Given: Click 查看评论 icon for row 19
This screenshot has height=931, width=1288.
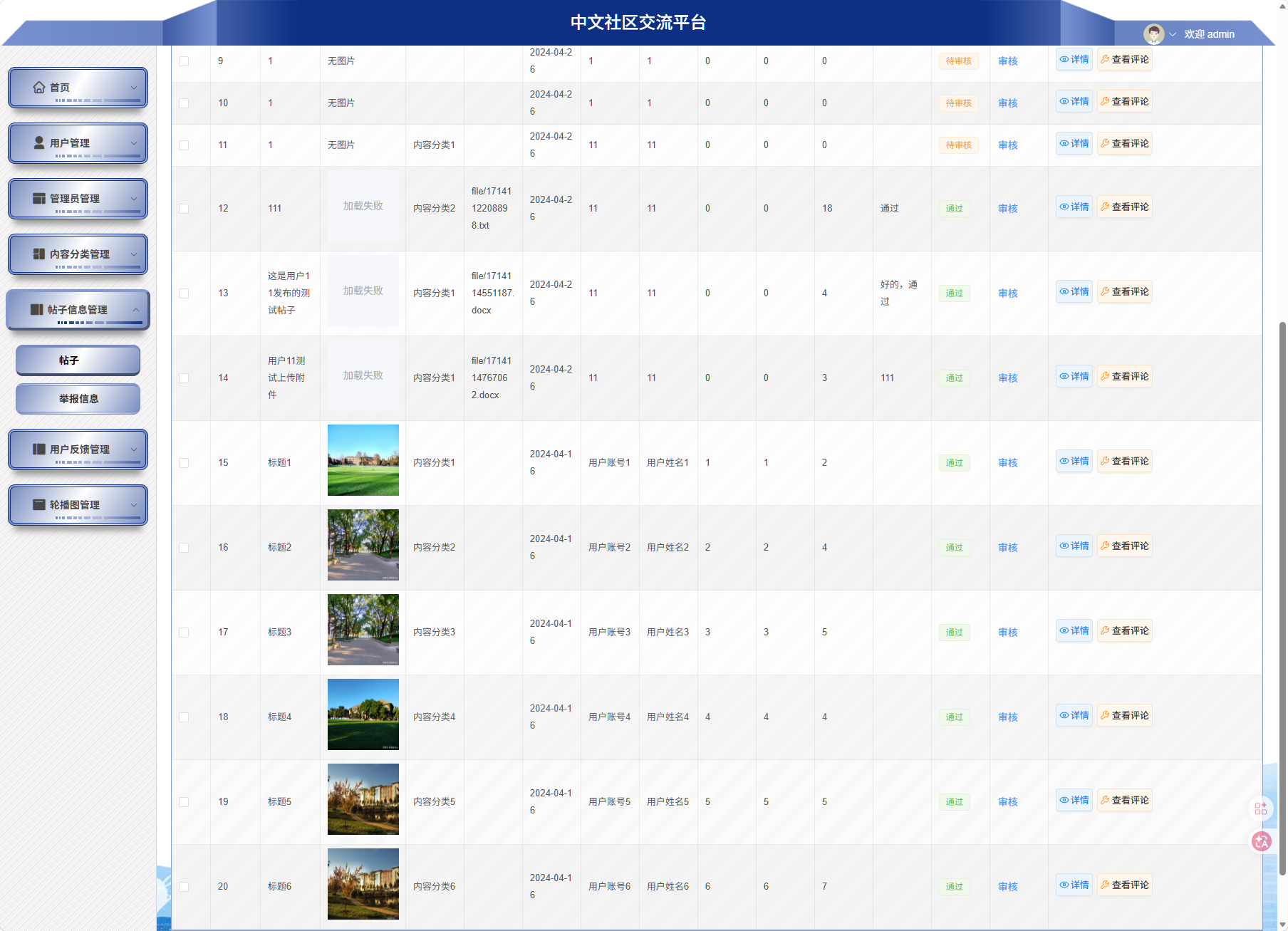Looking at the screenshot, I should [x=1105, y=800].
